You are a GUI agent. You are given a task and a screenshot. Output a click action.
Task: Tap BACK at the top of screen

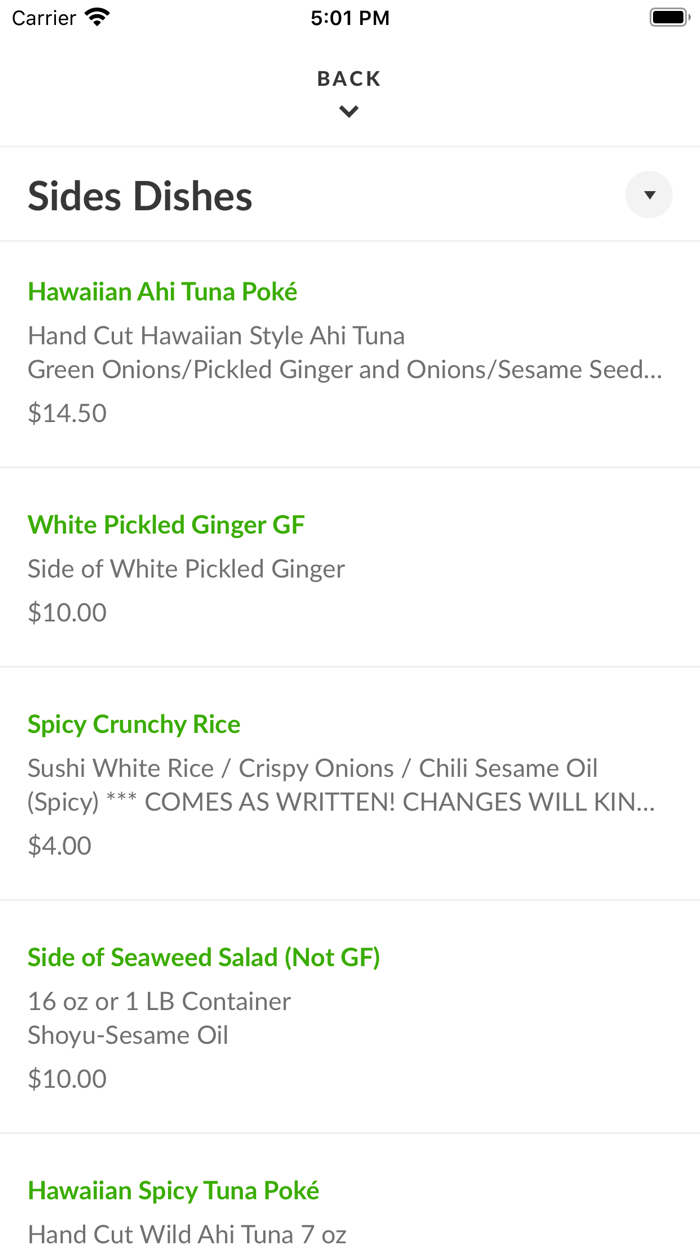click(348, 77)
